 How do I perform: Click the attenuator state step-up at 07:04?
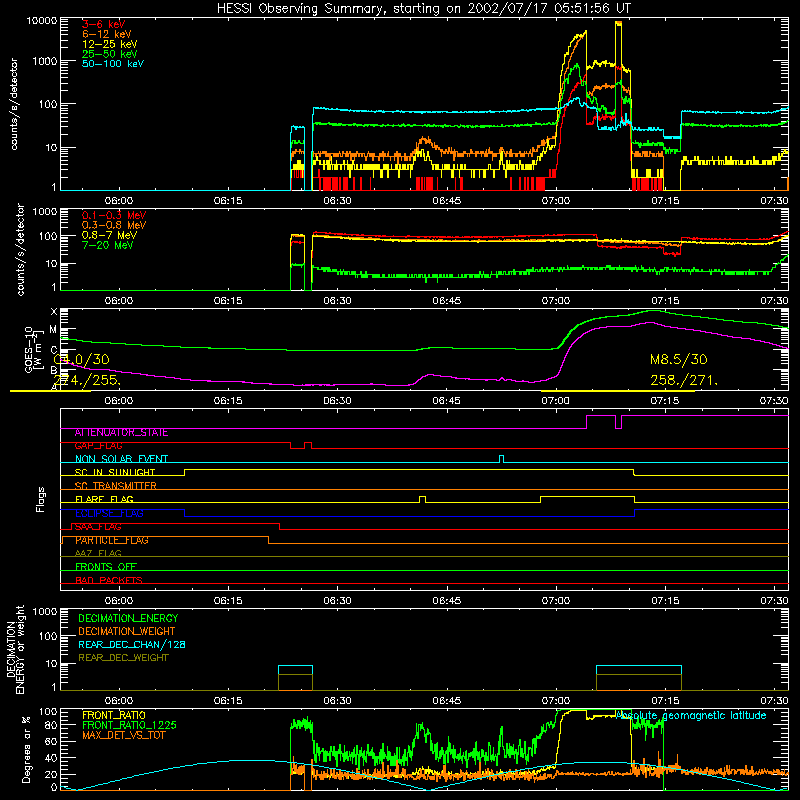coord(587,422)
